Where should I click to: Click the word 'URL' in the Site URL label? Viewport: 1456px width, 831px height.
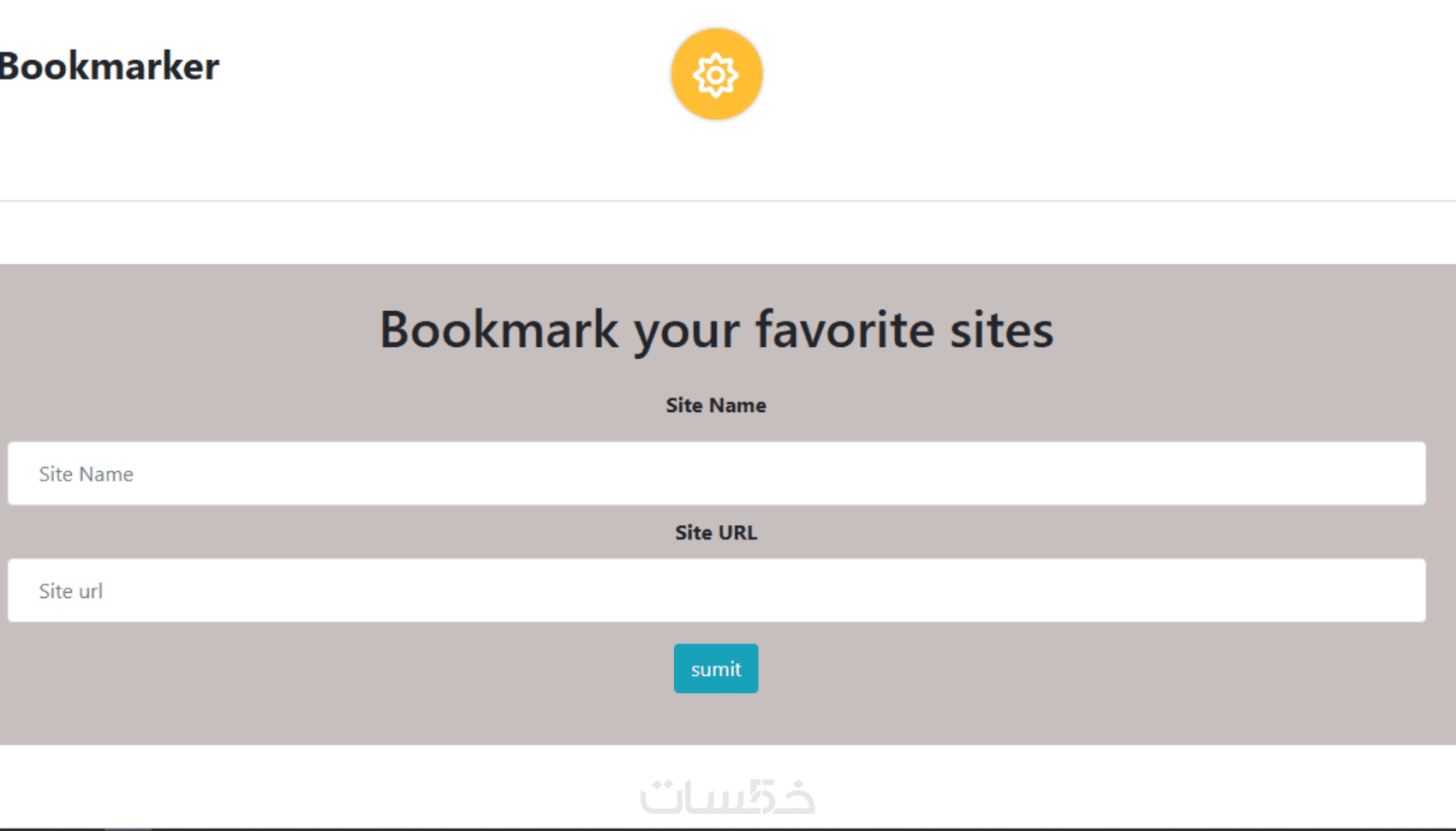coord(737,533)
